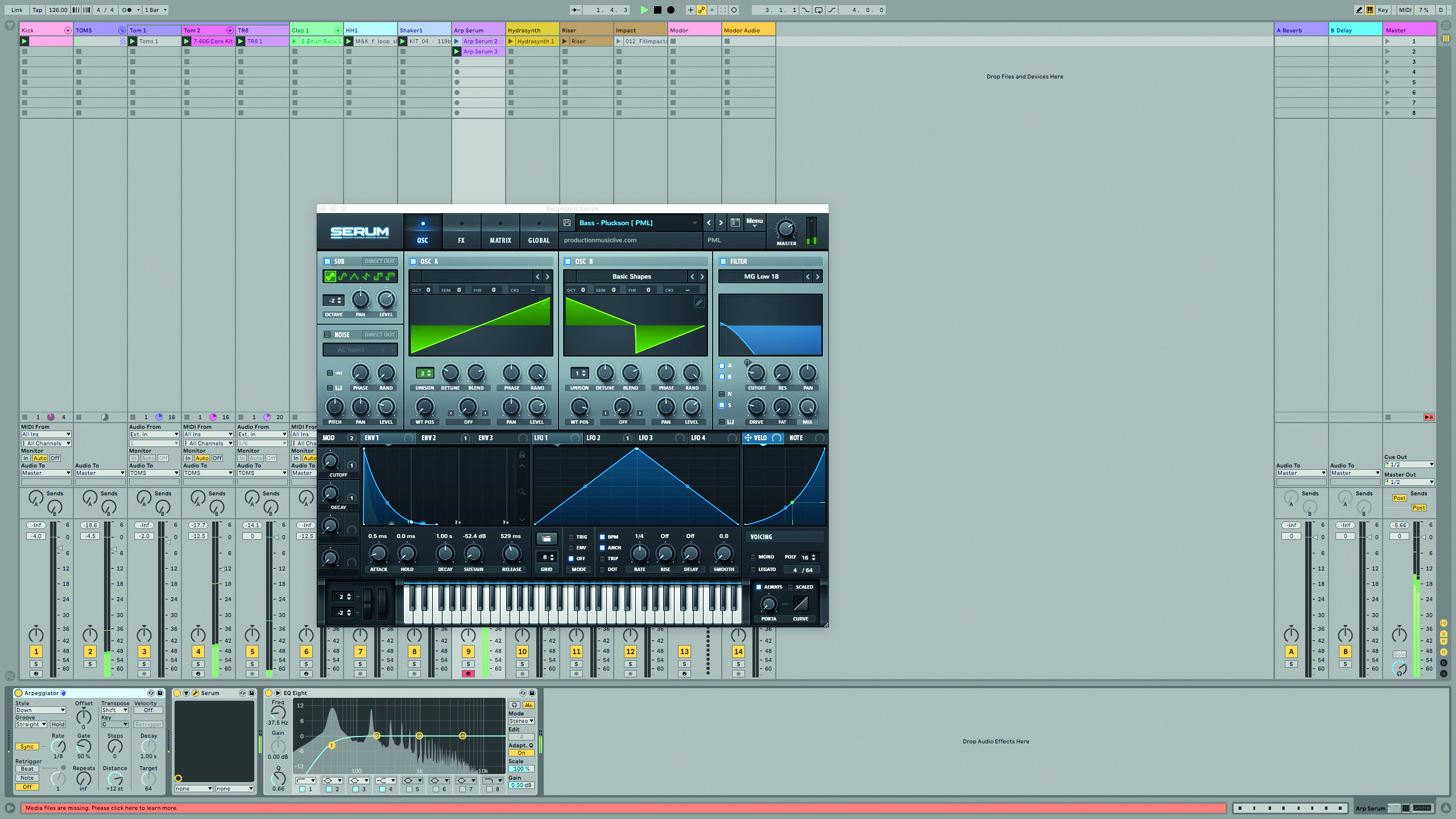Open the EQ Eight Stereo mode dropdown
Viewport: 1456px width, 819px height.
(x=522, y=721)
